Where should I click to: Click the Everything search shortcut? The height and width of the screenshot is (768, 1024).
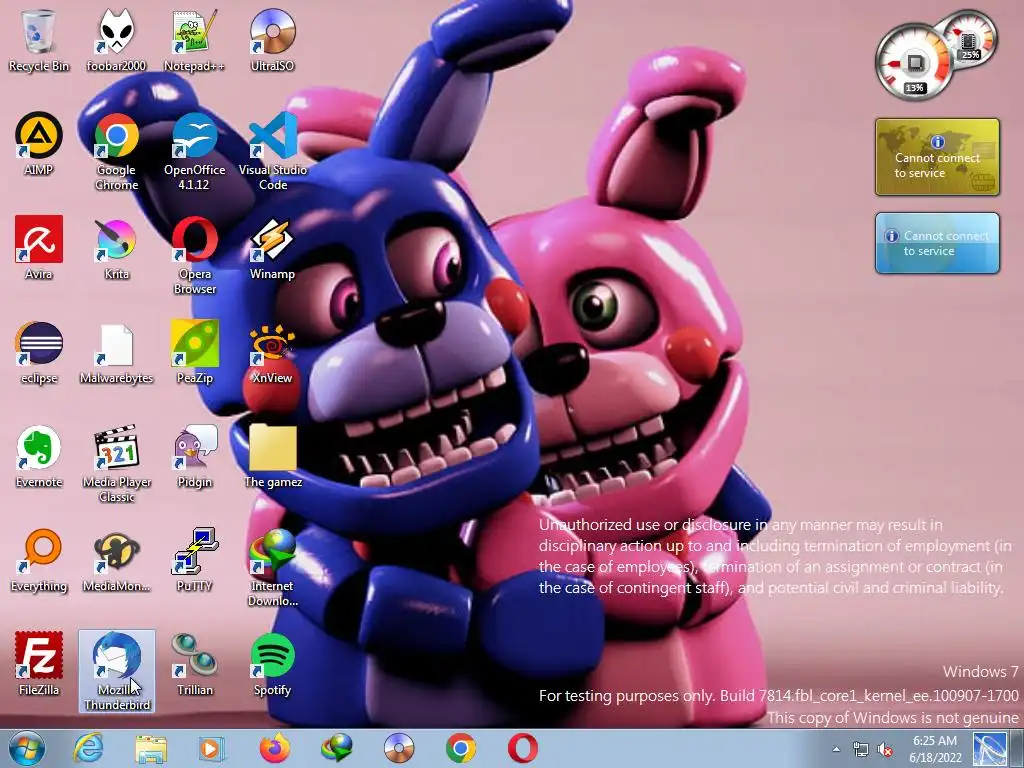(x=39, y=560)
